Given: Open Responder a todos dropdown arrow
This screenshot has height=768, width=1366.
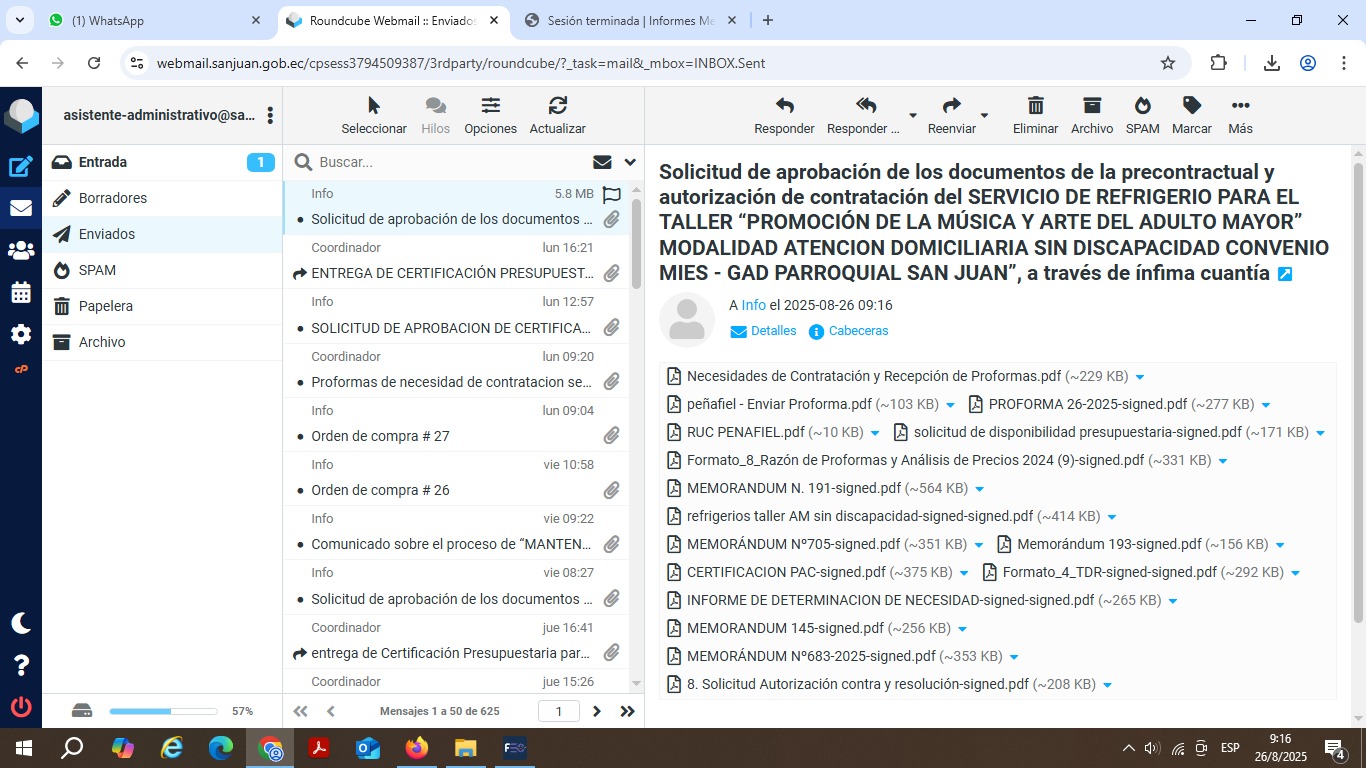Looking at the screenshot, I should 912,116.
